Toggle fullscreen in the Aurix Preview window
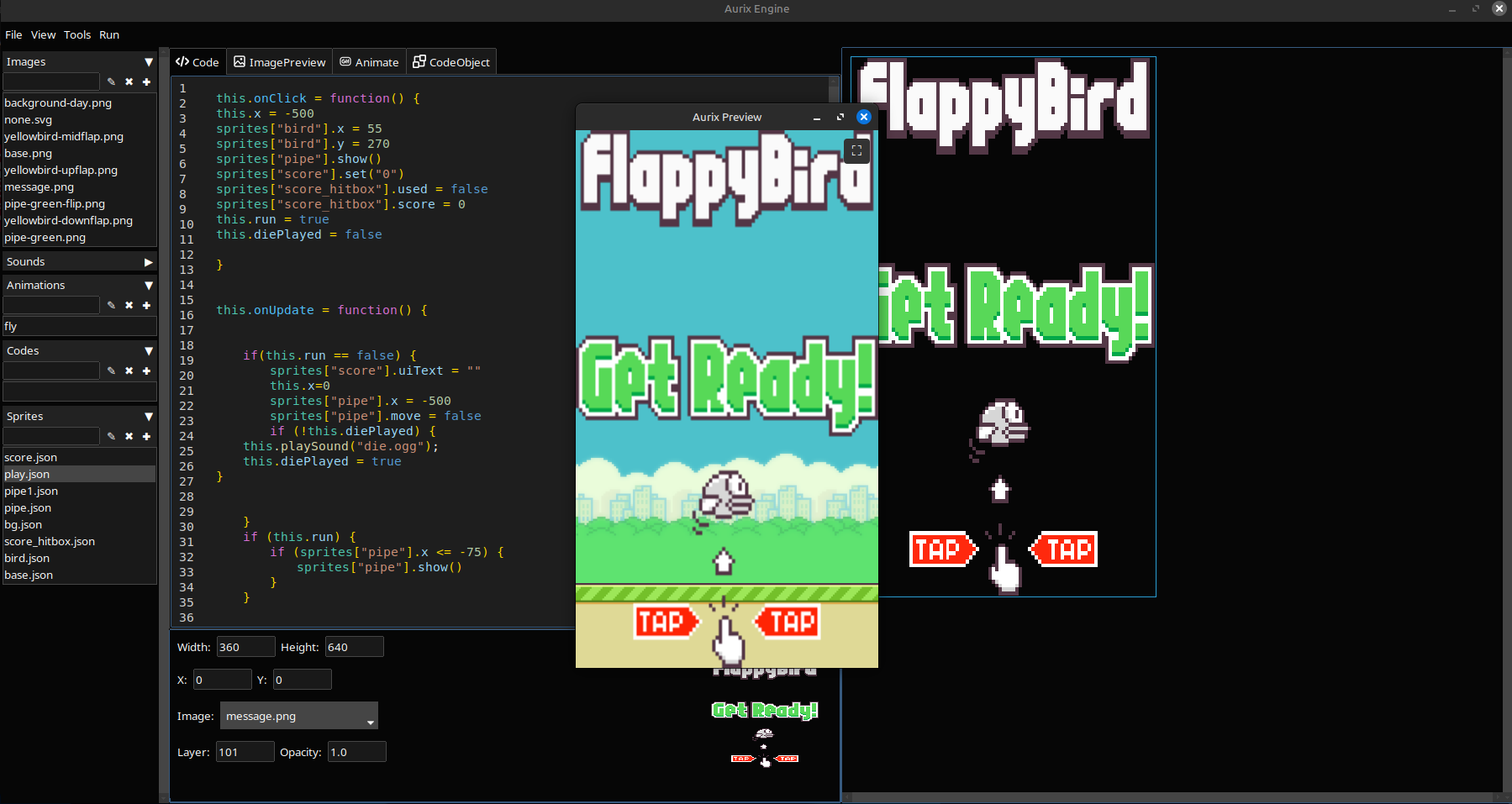Screen dimensions: 1512x804 [856, 150]
